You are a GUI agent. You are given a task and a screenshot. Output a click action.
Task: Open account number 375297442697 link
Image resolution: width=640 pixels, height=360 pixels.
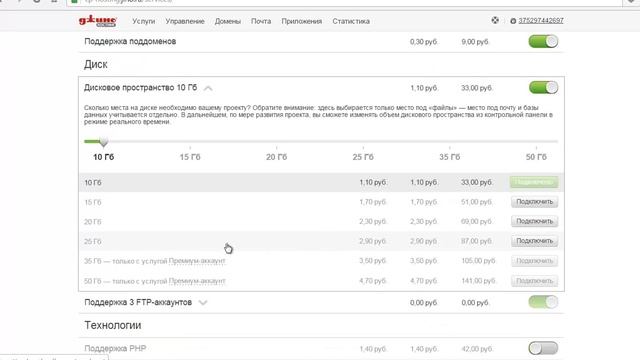click(541, 20)
